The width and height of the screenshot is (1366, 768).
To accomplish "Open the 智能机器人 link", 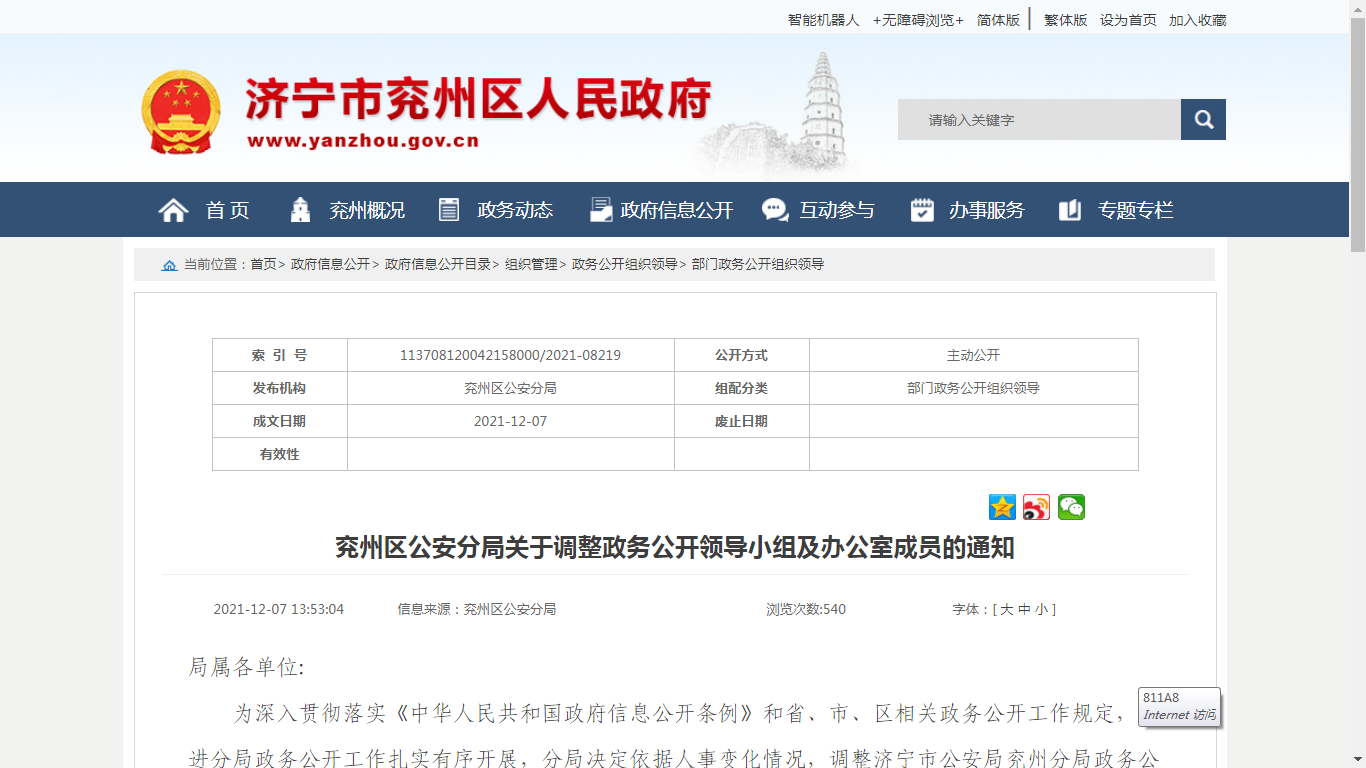I will coord(823,20).
